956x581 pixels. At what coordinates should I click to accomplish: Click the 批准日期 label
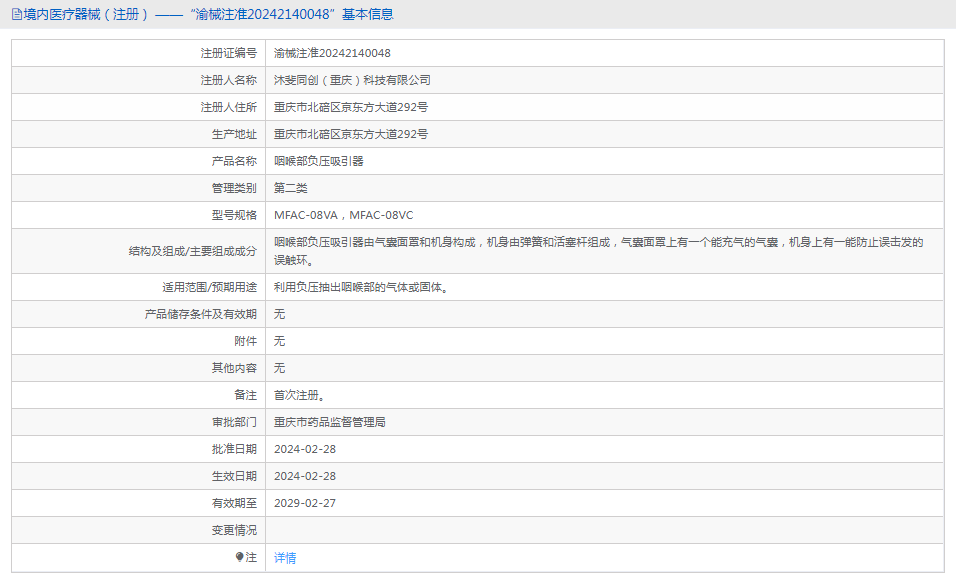click(234, 449)
